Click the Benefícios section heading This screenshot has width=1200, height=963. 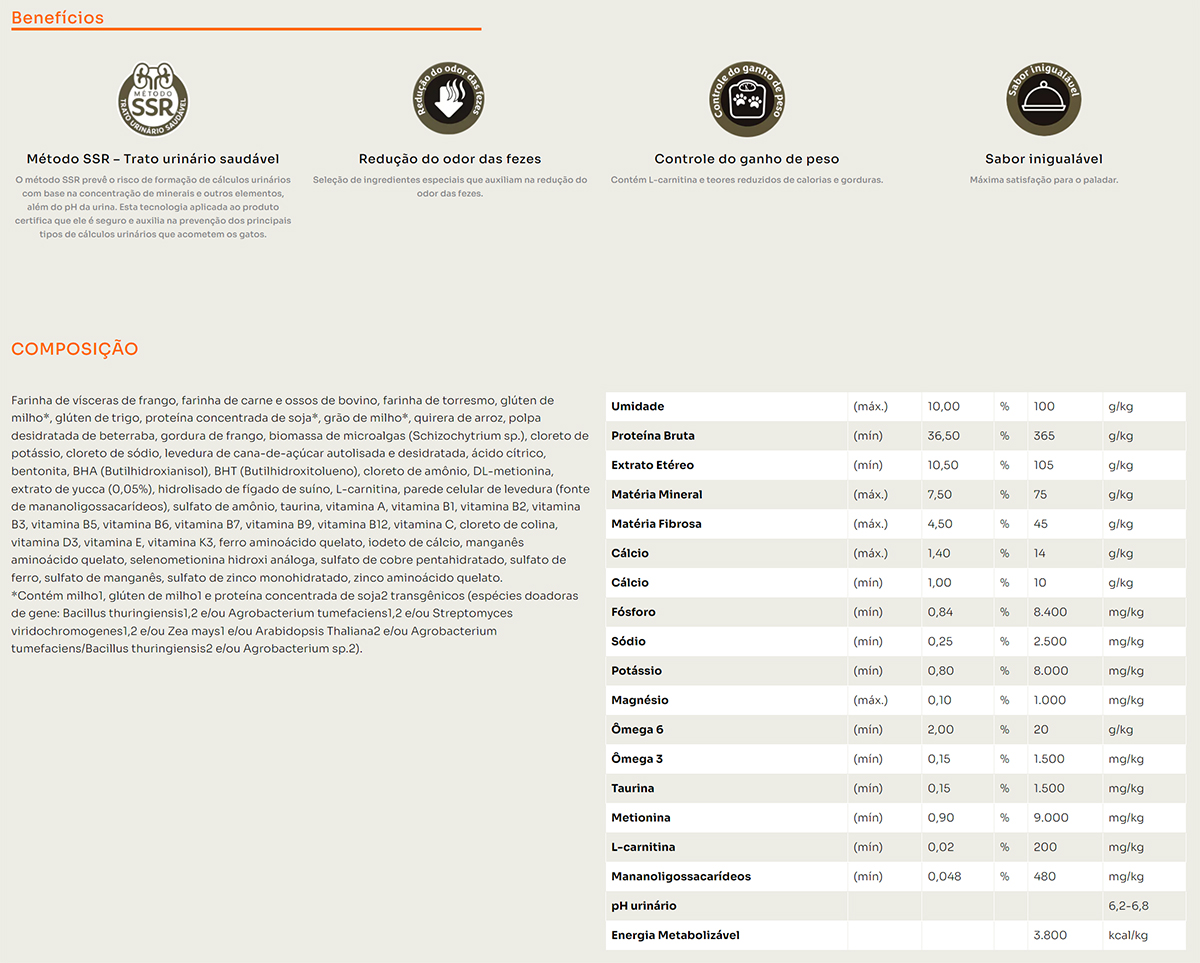pyautogui.click(x=57, y=18)
